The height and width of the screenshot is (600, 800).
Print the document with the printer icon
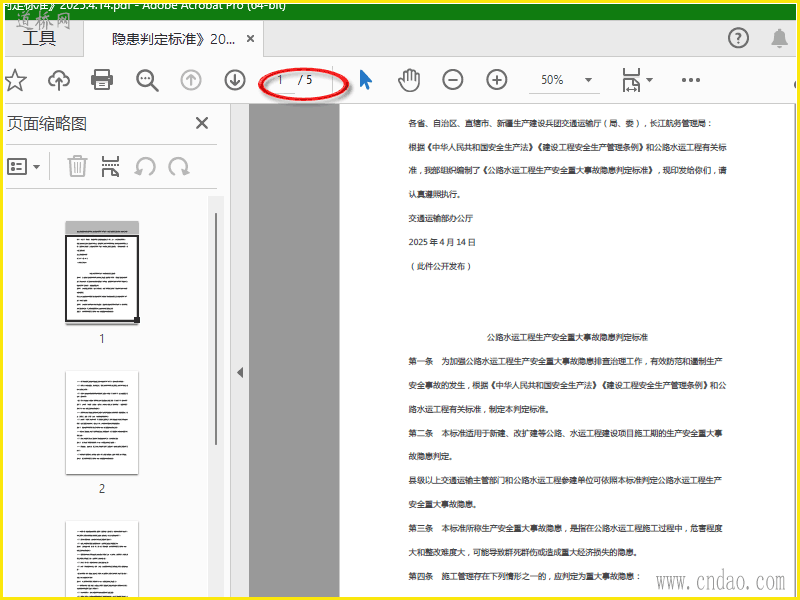(102, 80)
